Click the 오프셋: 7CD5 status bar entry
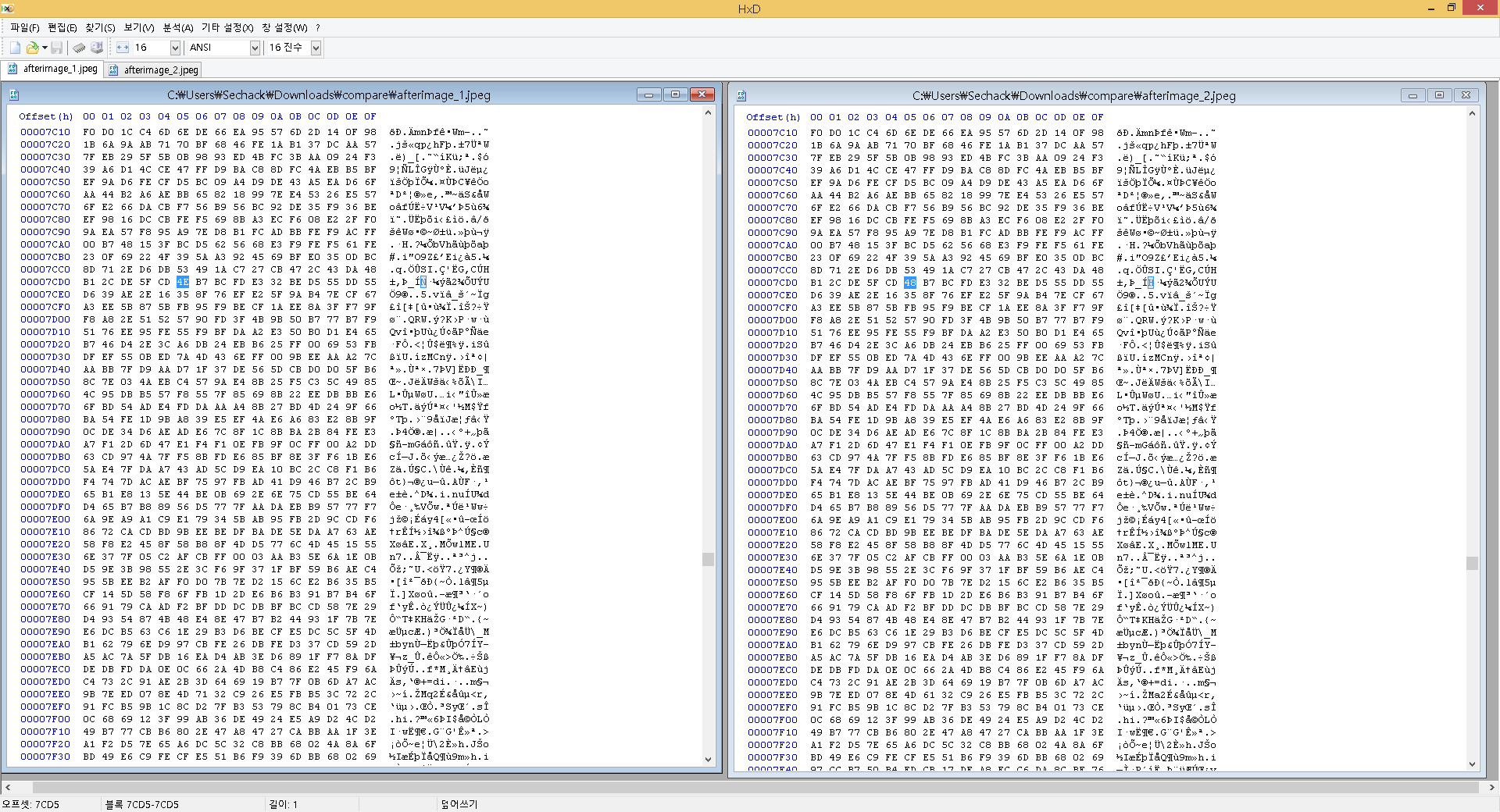 [31, 804]
